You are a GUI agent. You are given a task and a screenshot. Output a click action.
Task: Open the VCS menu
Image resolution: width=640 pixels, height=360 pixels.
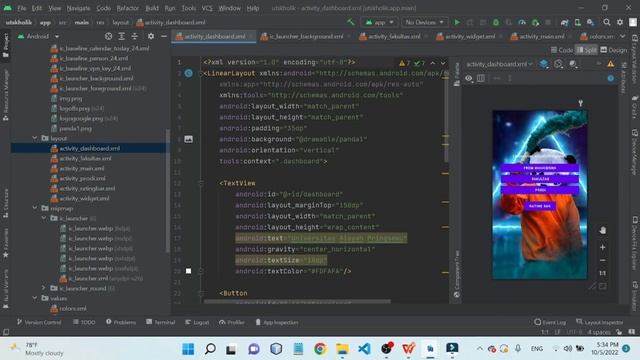pyautogui.click(x=207, y=8)
